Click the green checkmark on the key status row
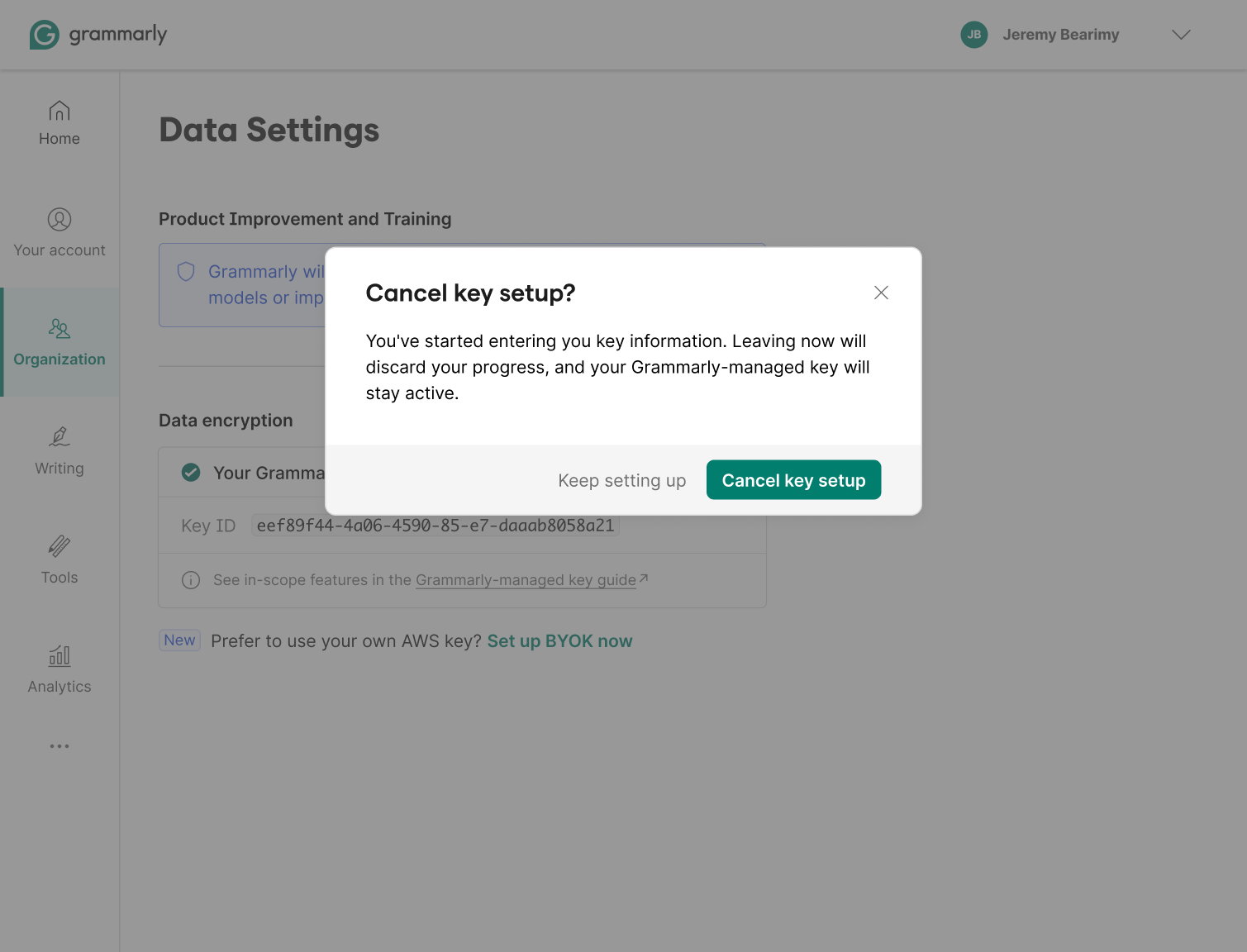This screenshot has width=1247, height=952. [190, 472]
